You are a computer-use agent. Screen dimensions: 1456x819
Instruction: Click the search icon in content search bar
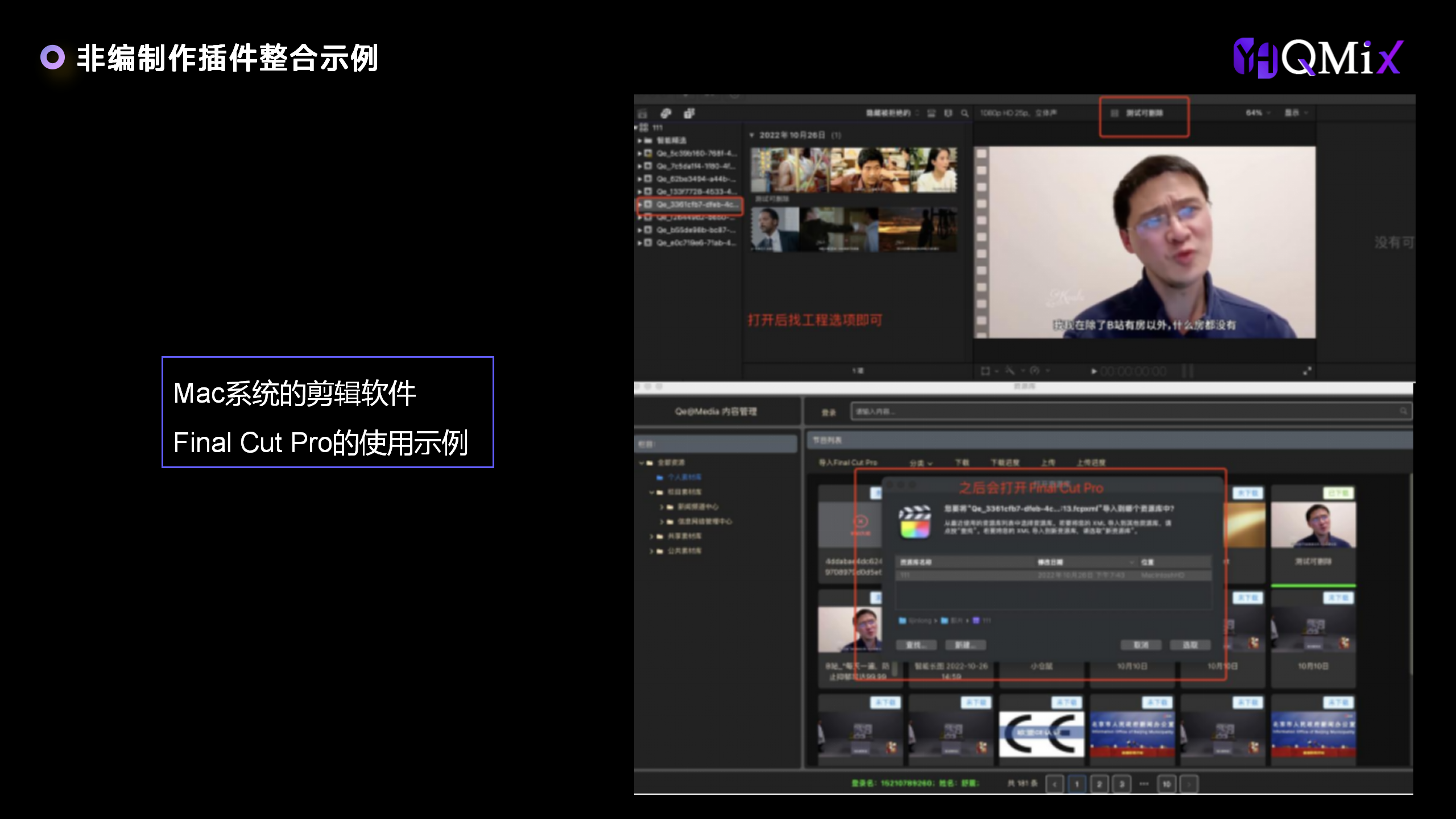coord(1403,411)
